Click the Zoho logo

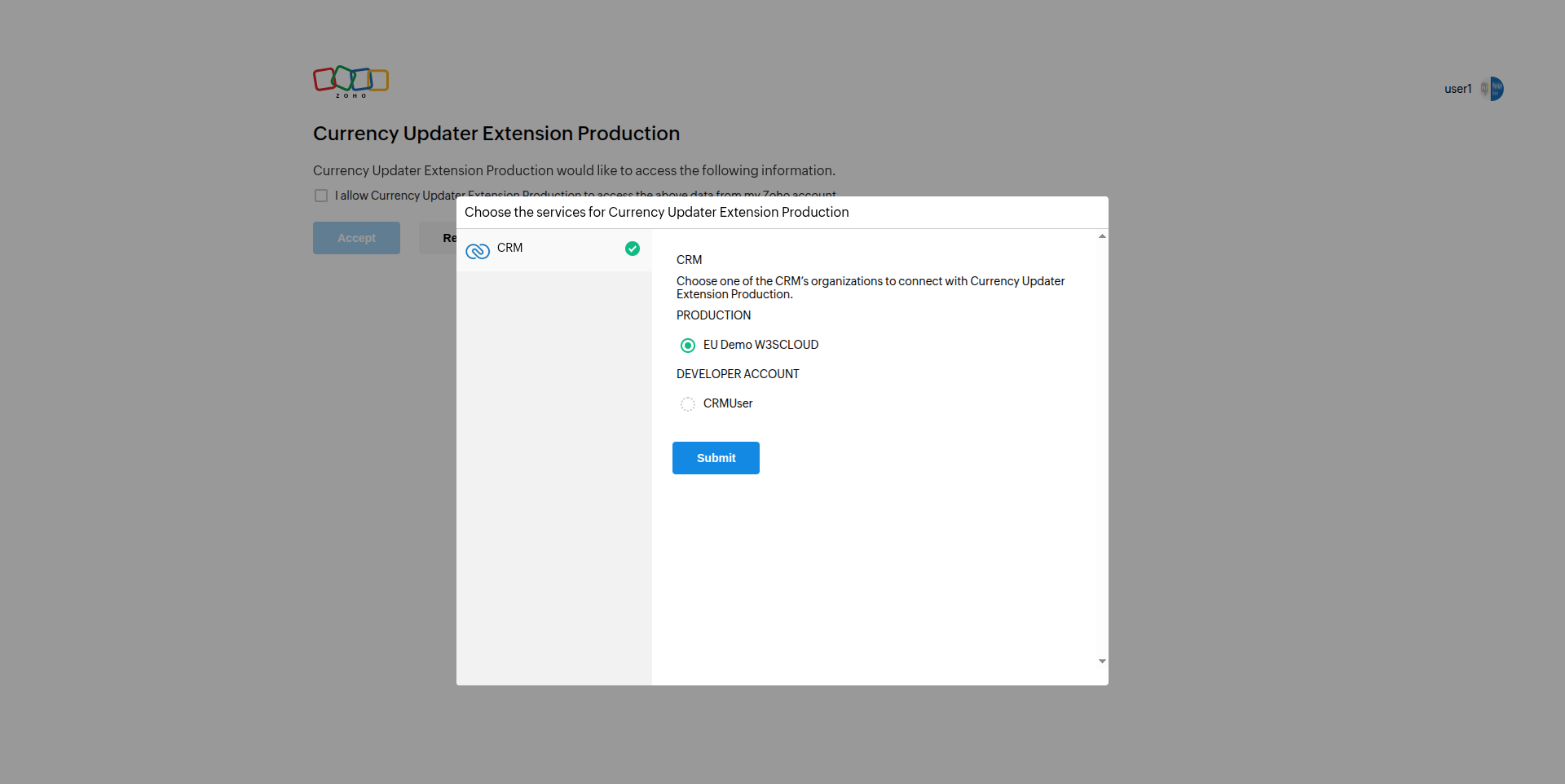coord(350,81)
